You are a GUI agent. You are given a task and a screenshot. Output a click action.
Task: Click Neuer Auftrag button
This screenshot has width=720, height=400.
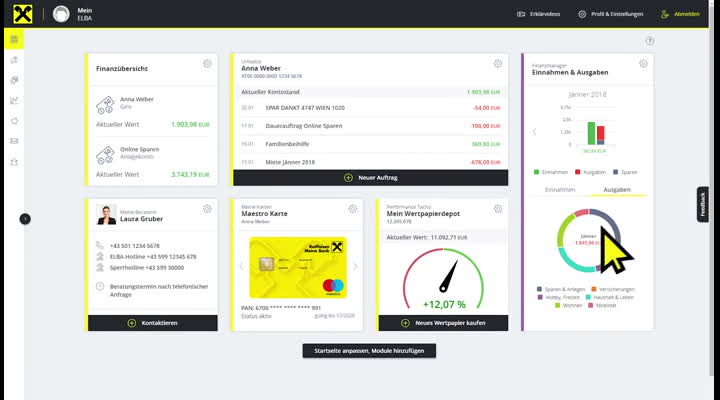[371, 177]
